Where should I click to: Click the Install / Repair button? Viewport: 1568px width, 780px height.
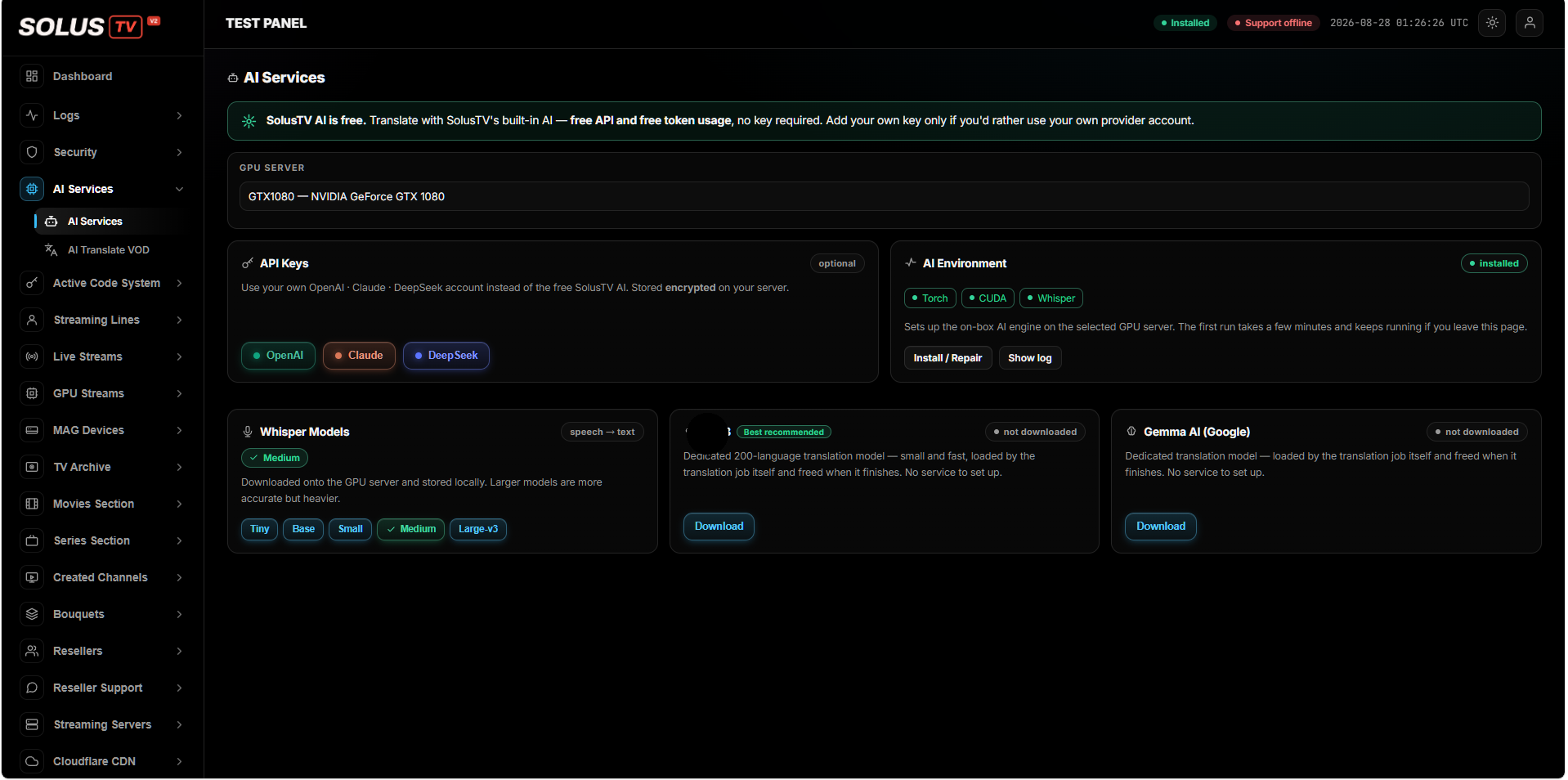pyautogui.click(x=948, y=358)
